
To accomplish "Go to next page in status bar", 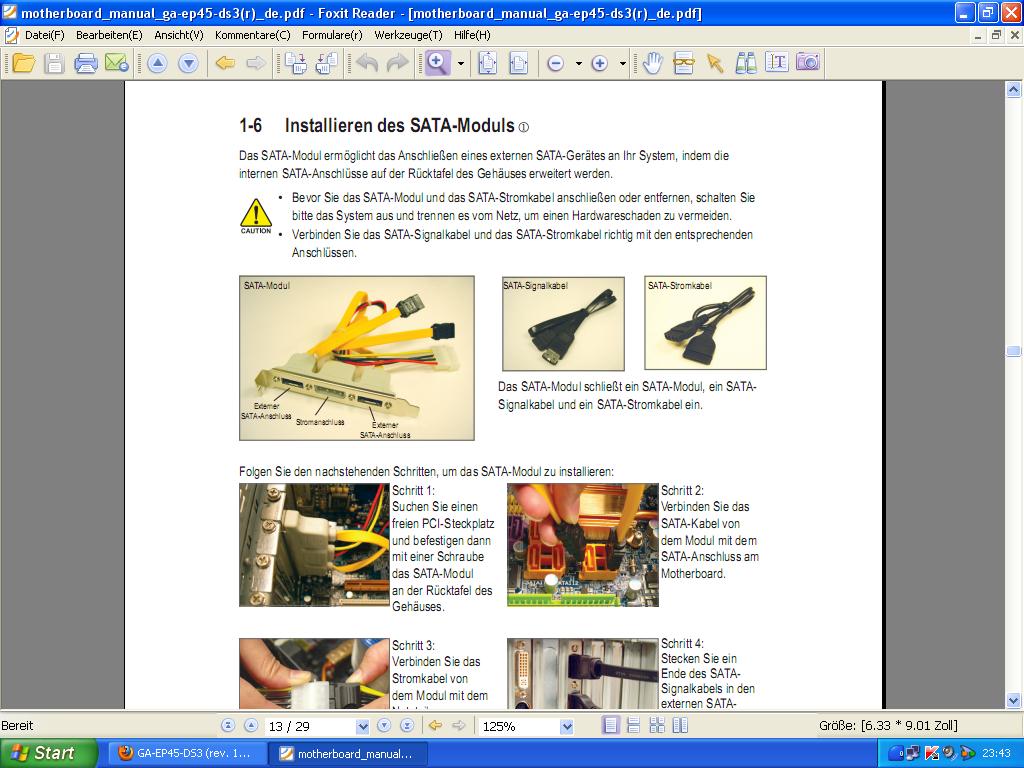I will click(384, 726).
